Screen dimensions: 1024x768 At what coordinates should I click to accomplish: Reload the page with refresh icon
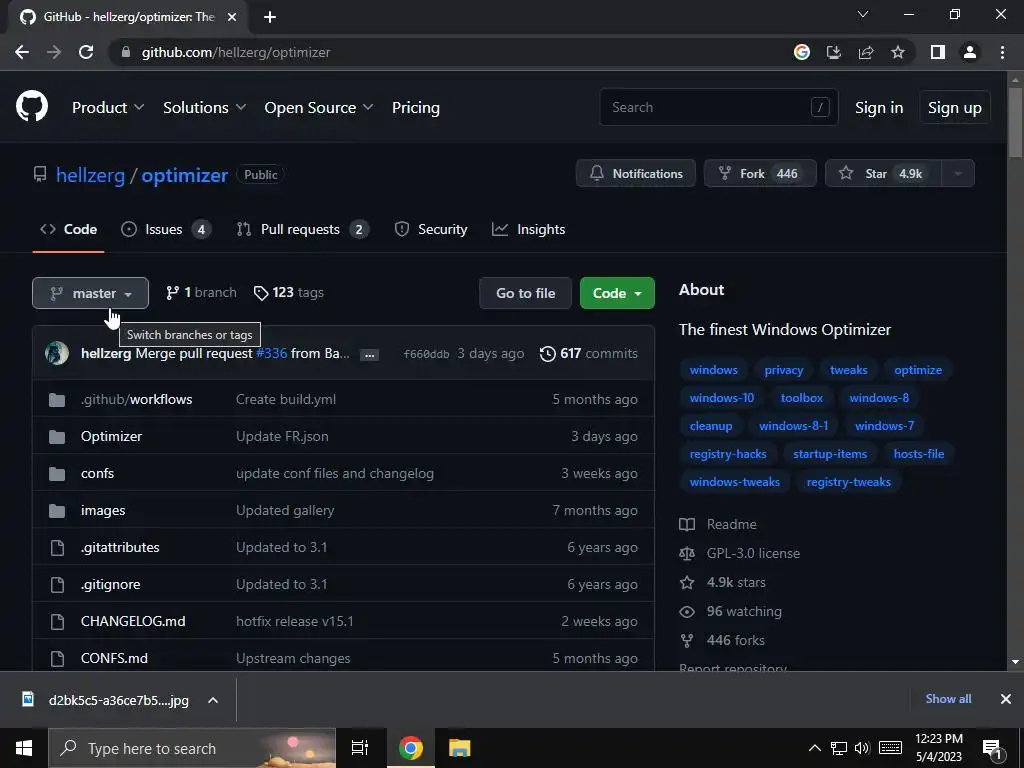tap(86, 52)
